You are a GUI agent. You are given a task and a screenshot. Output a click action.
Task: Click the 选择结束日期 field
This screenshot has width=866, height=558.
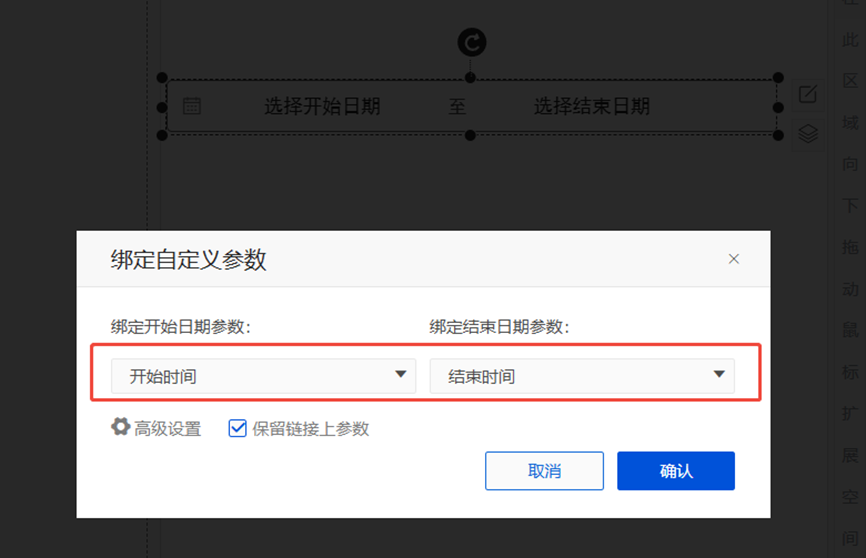click(x=592, y=106)
